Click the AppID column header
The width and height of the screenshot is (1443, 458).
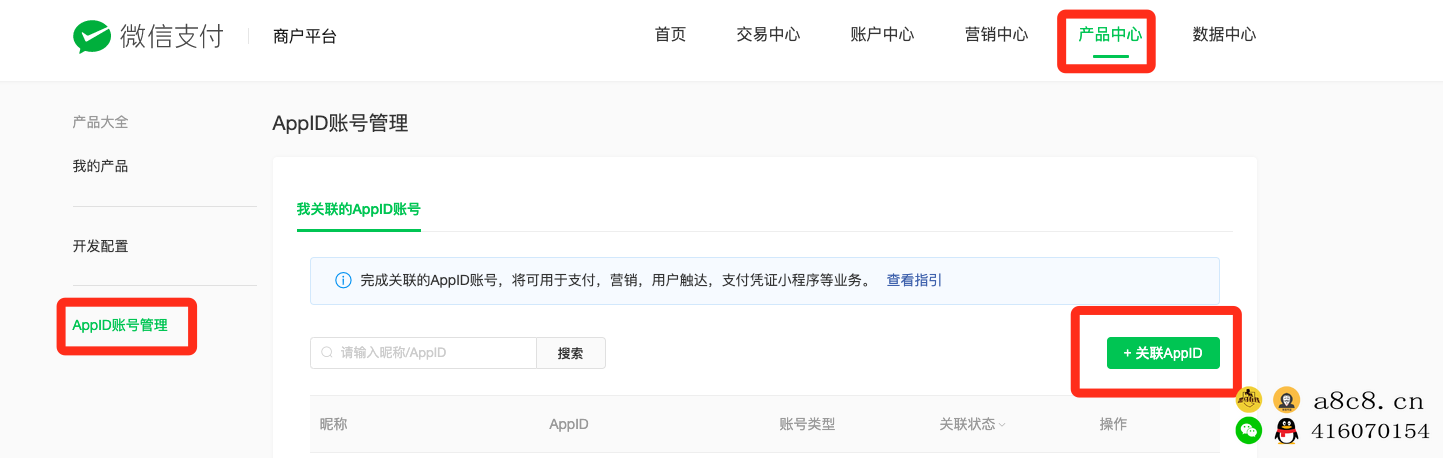[x=569, y=424]
